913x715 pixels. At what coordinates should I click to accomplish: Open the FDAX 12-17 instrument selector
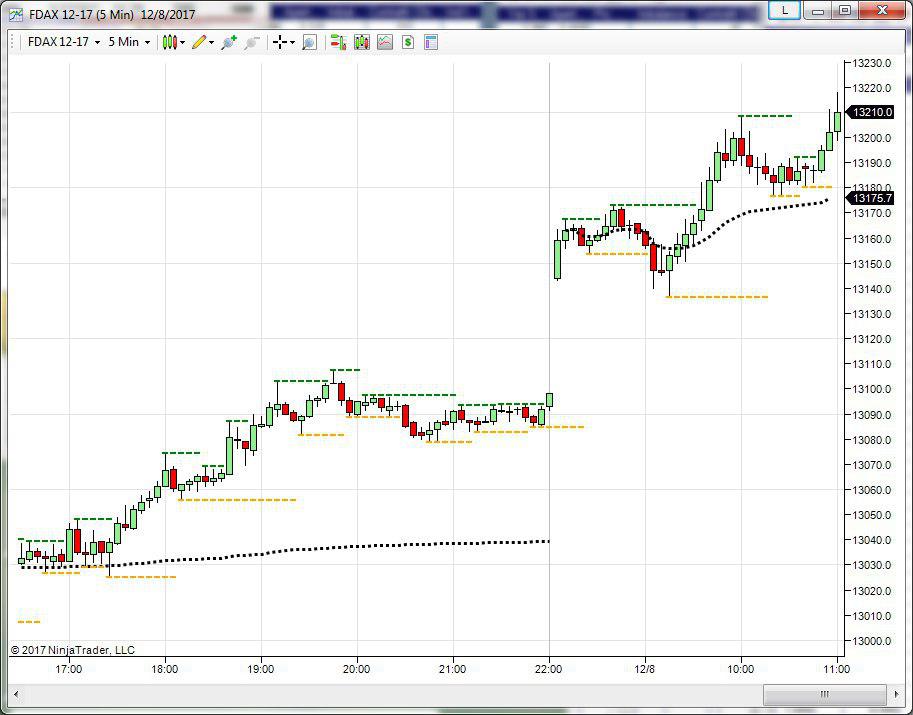pos(63,42)
